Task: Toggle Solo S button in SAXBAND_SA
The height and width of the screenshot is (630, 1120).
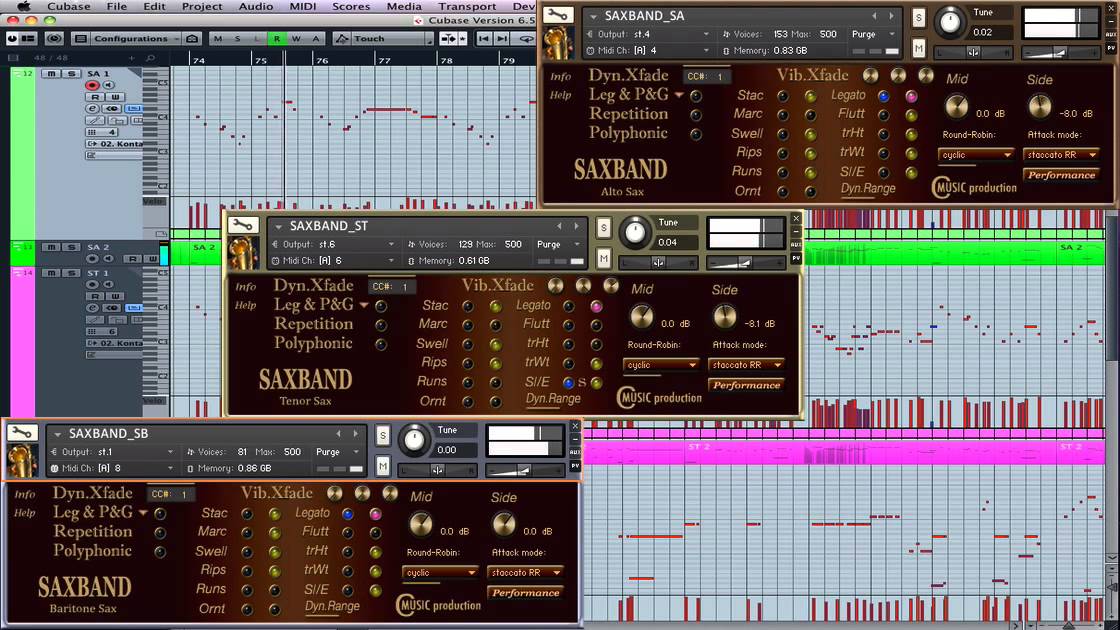Action: pos(919,19)
